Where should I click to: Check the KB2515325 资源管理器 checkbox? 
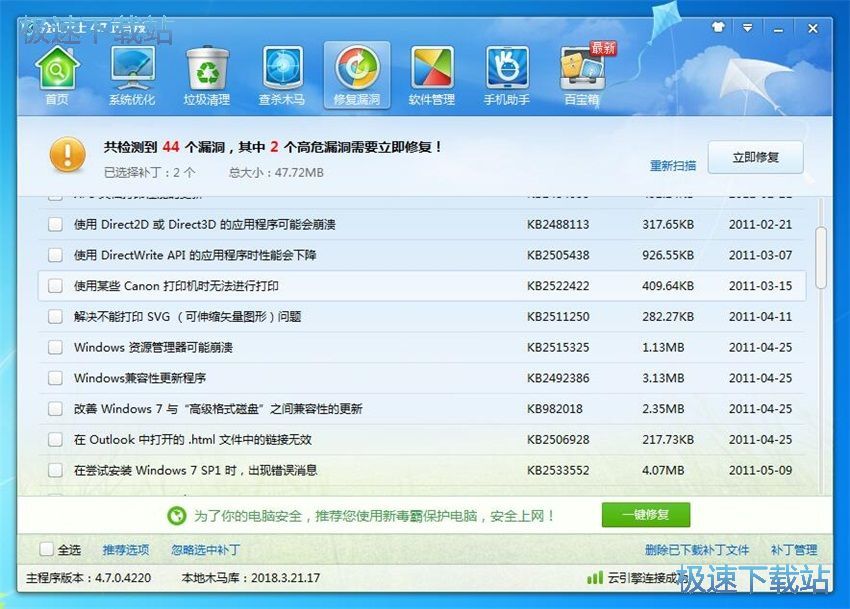tap(55, 347)
